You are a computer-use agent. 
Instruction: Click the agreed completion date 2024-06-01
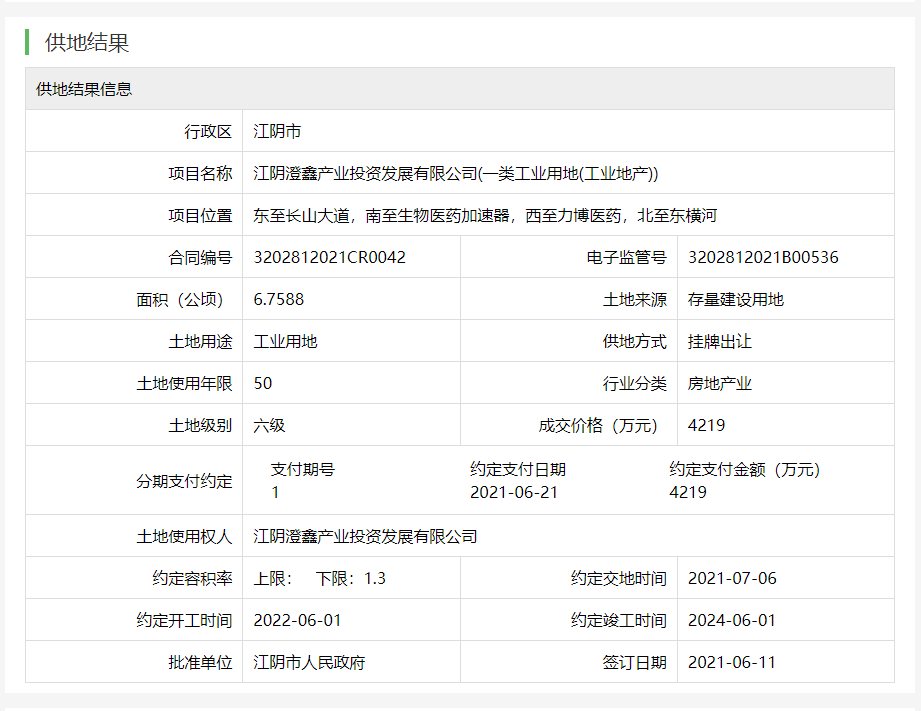[x=732, y=620]
